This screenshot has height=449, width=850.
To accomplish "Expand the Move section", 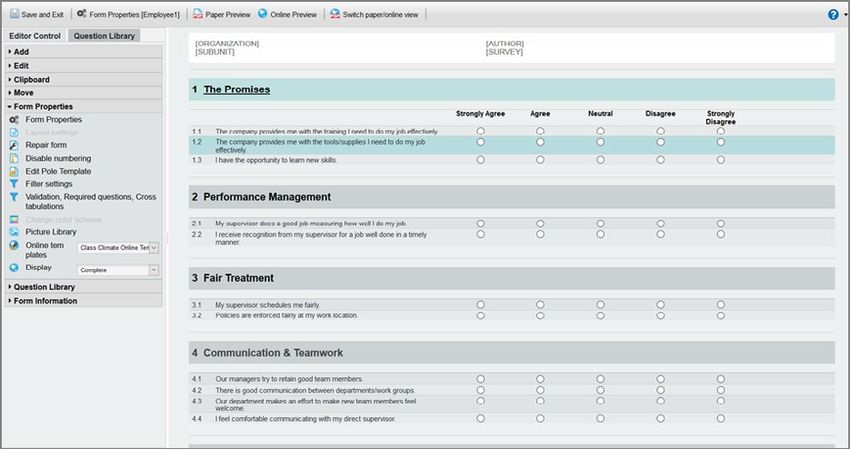I will pyautogui.click(x=83, y=93).
